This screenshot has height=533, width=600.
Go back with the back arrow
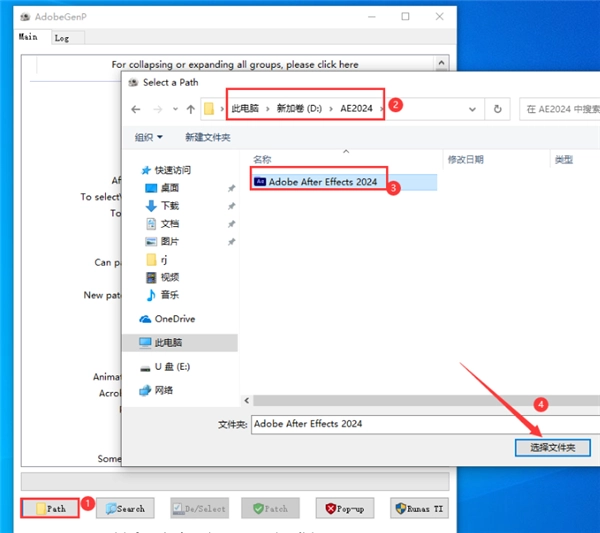pos(136,109)
